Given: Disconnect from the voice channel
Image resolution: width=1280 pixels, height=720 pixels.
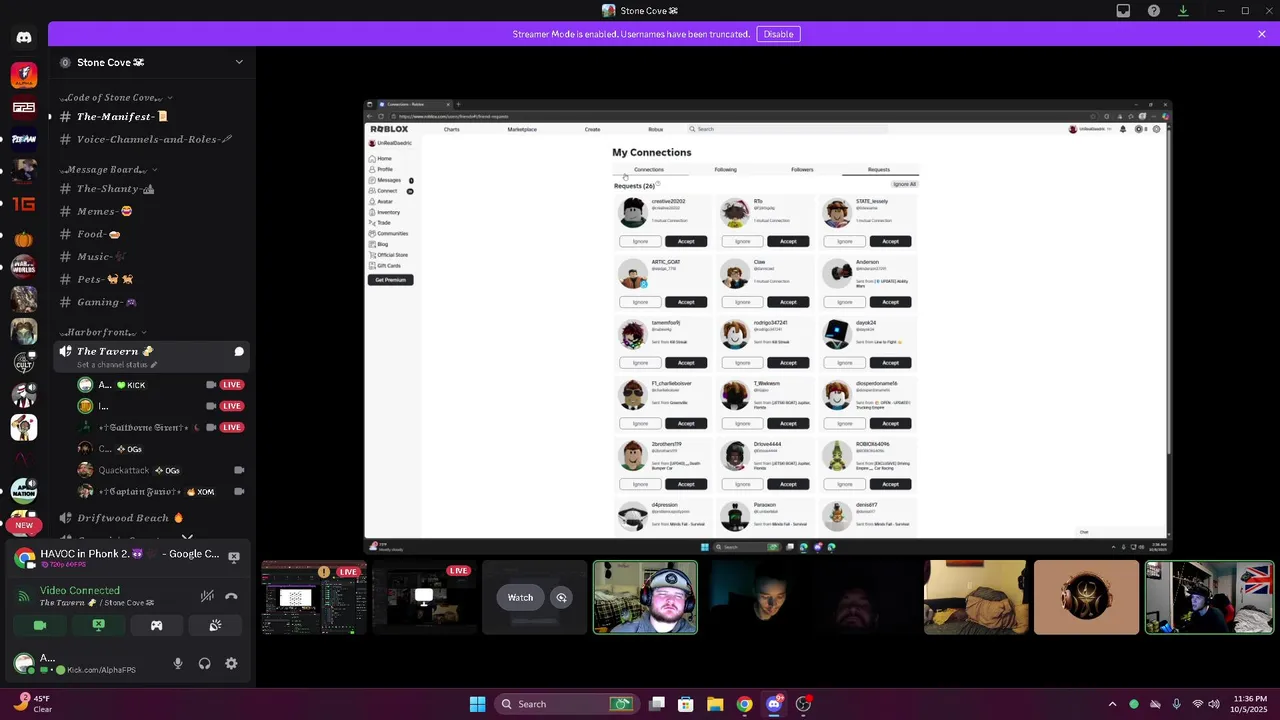Looking at the screenshot, I should tap(231, 596).
